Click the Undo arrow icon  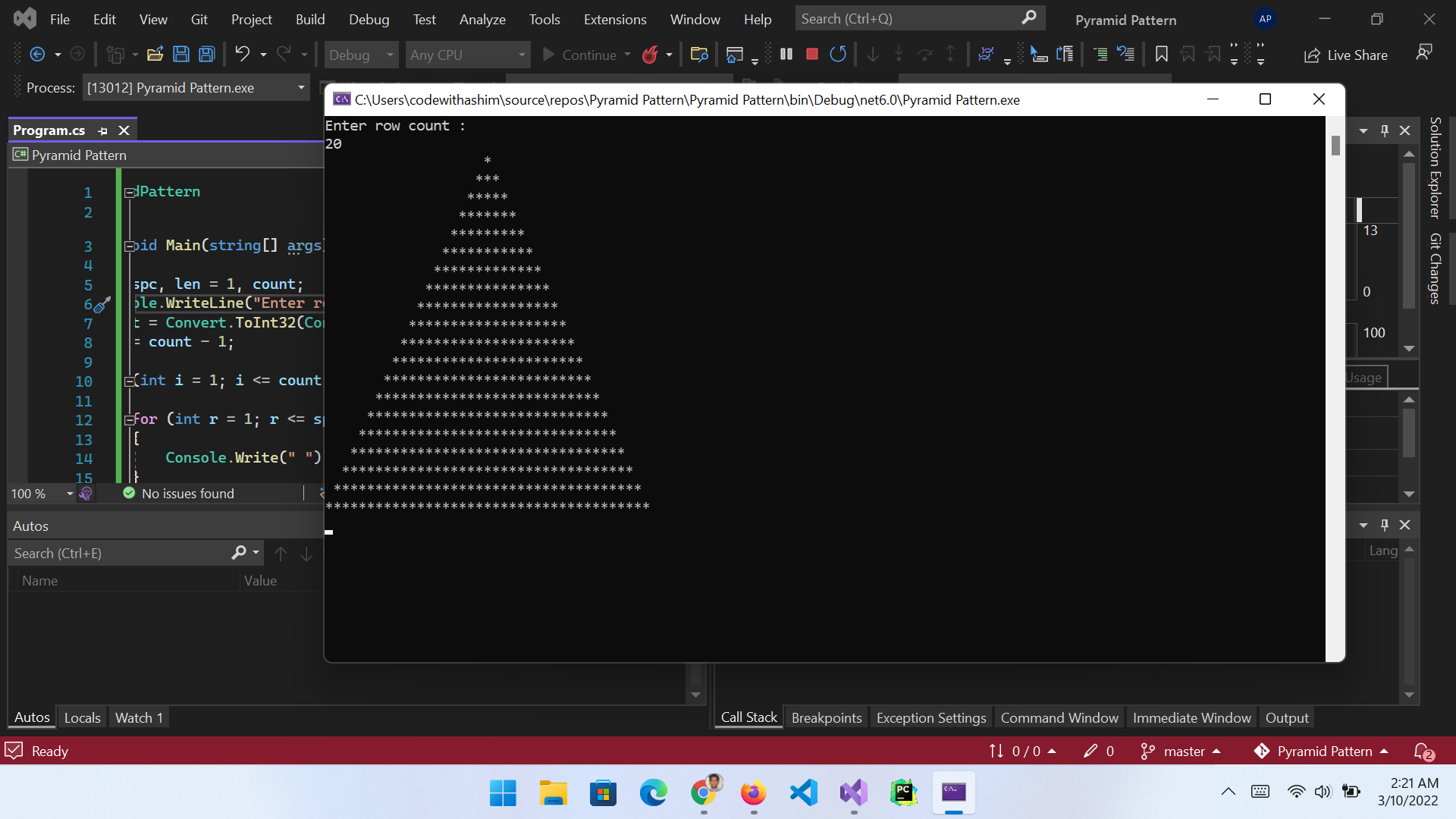click(242, 55)
